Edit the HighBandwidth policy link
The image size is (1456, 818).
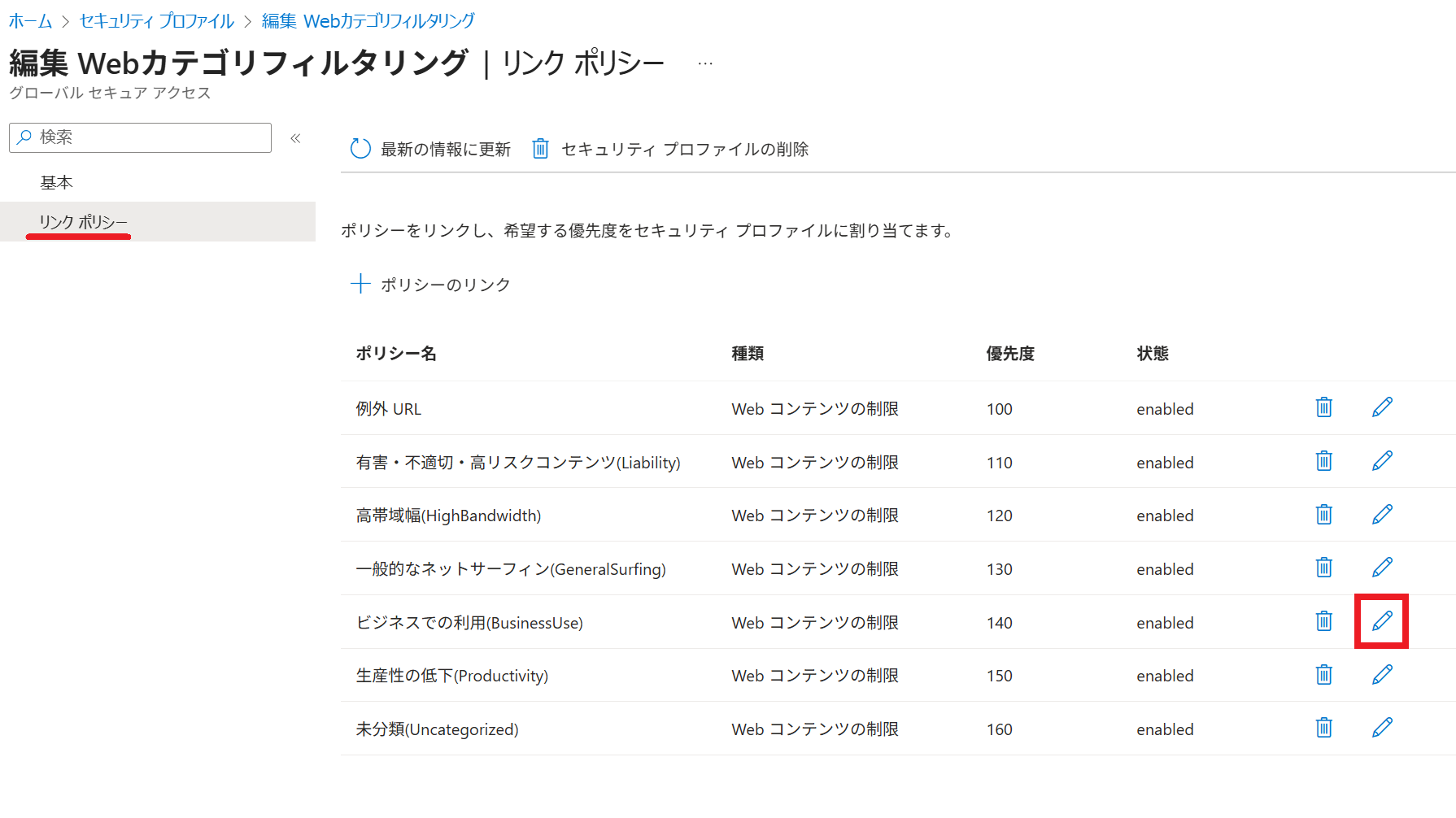tap(1382, 515)
